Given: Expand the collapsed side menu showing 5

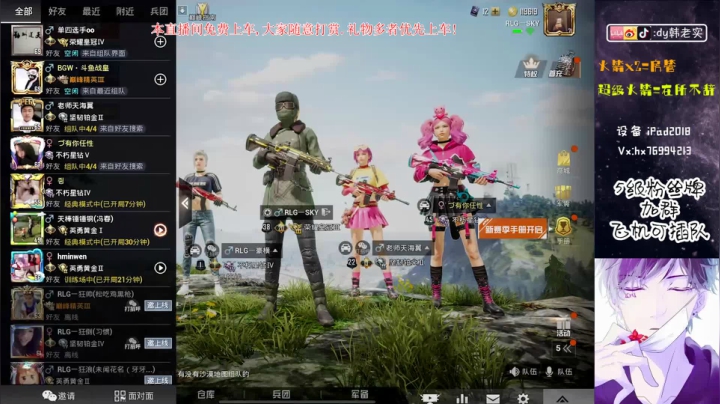Looking at the screenshot, I should pyautogui.click(x=564, y=348).
